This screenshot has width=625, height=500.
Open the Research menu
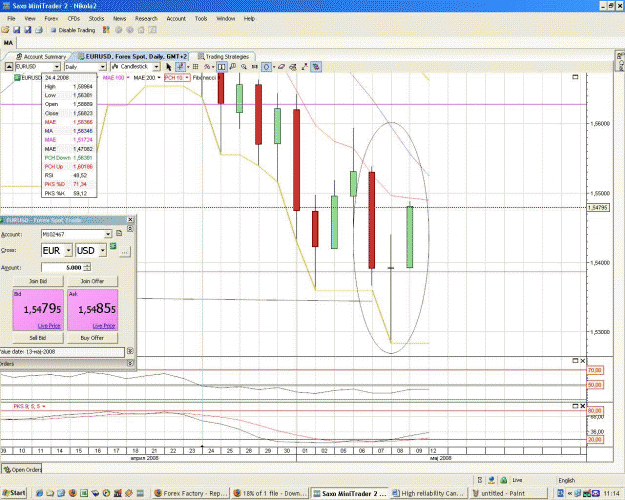[146, 18]
